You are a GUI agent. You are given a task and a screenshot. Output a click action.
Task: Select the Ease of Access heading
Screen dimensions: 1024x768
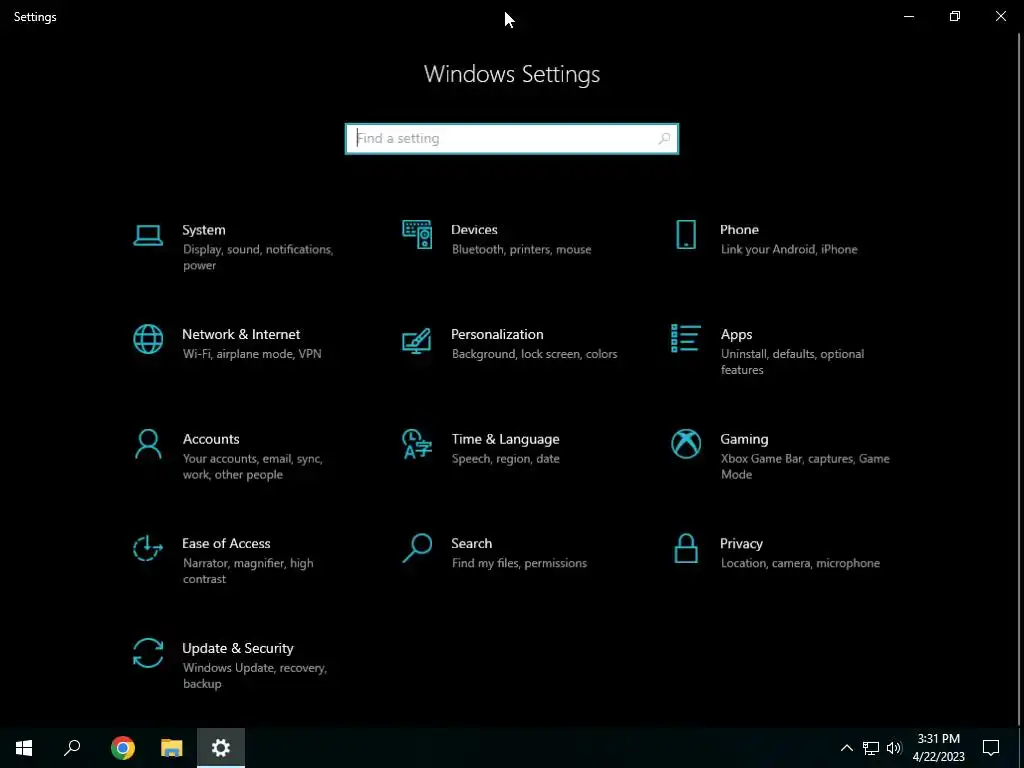(x=226, y=543)
